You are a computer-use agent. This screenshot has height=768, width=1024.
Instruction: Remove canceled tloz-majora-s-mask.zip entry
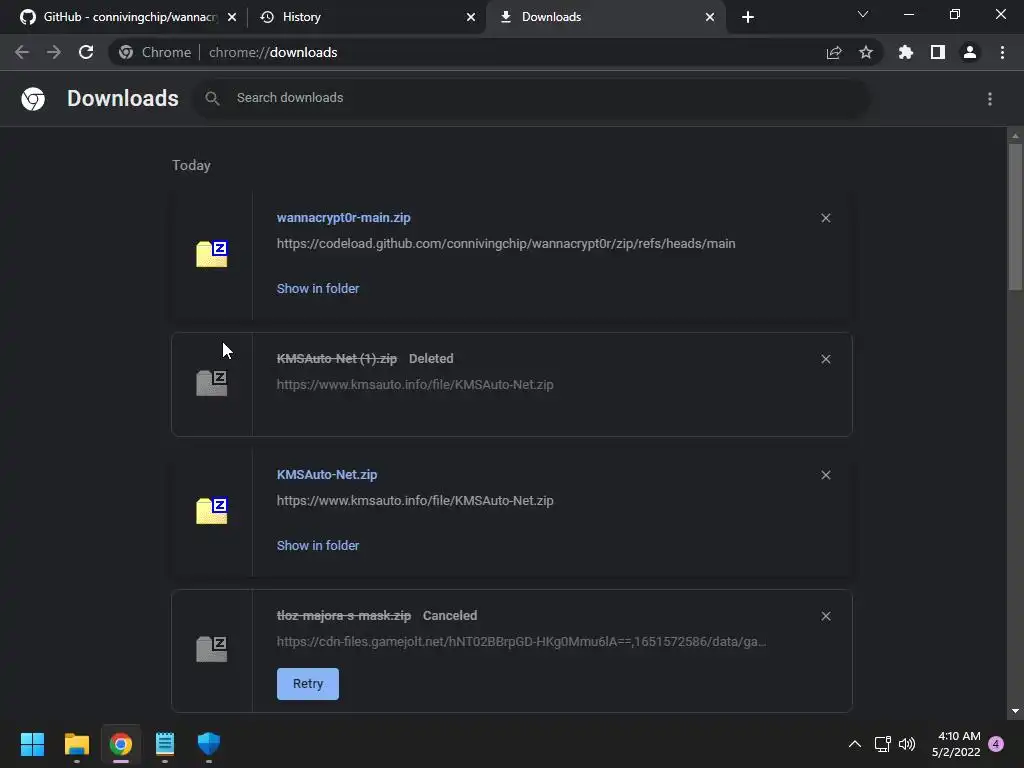coord(825,616)
